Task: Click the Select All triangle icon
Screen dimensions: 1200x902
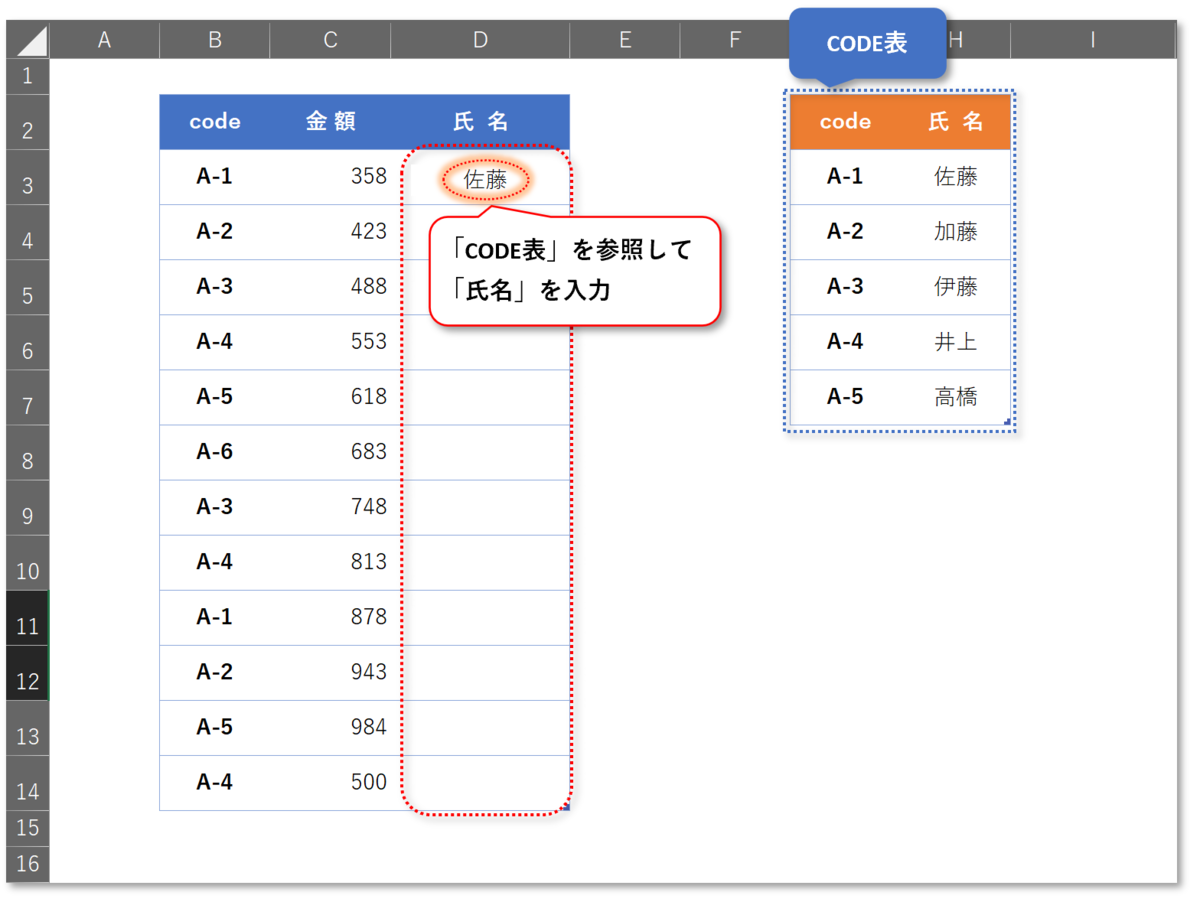Action: tap(27, 39)
